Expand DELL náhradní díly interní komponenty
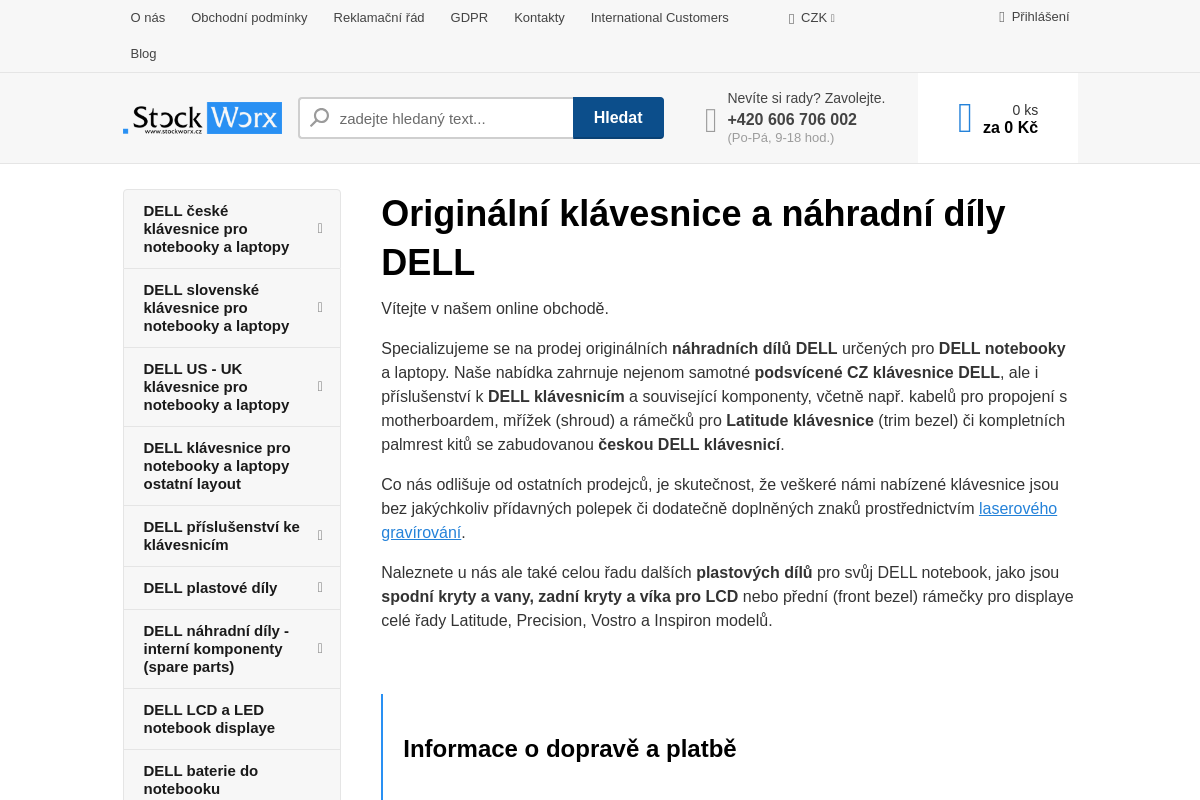 point(320,649)
